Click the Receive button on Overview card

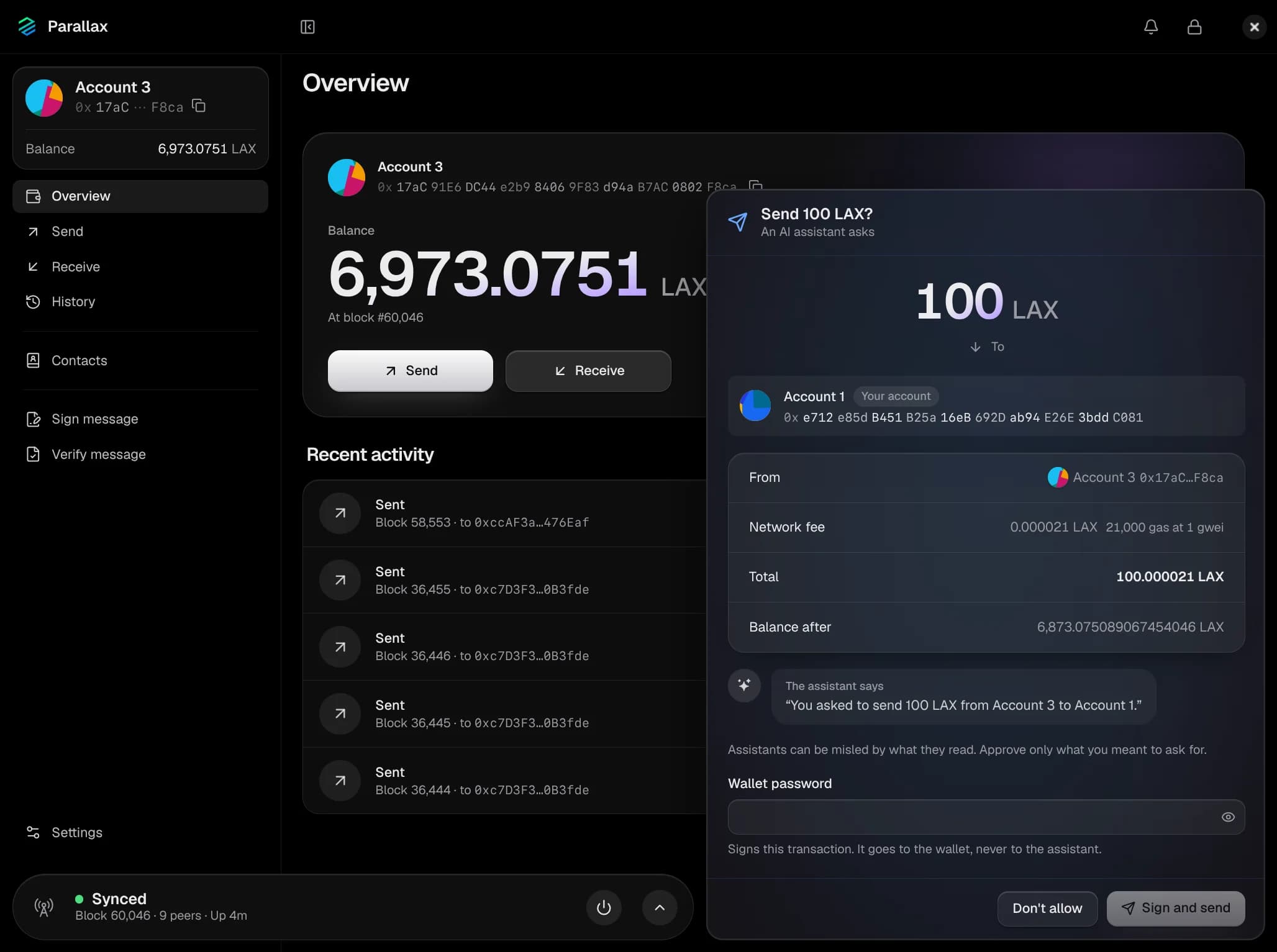pos(588,371)
